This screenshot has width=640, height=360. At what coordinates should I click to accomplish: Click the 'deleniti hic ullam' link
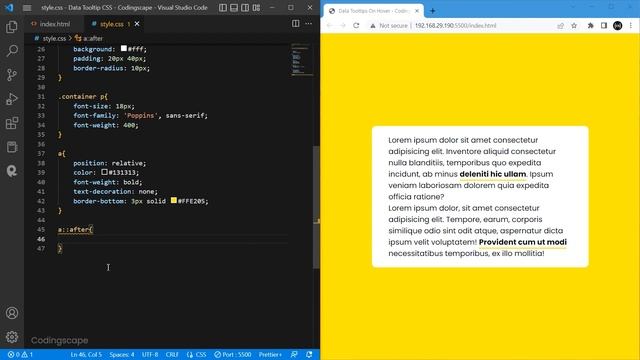click(x=493, y=174)
